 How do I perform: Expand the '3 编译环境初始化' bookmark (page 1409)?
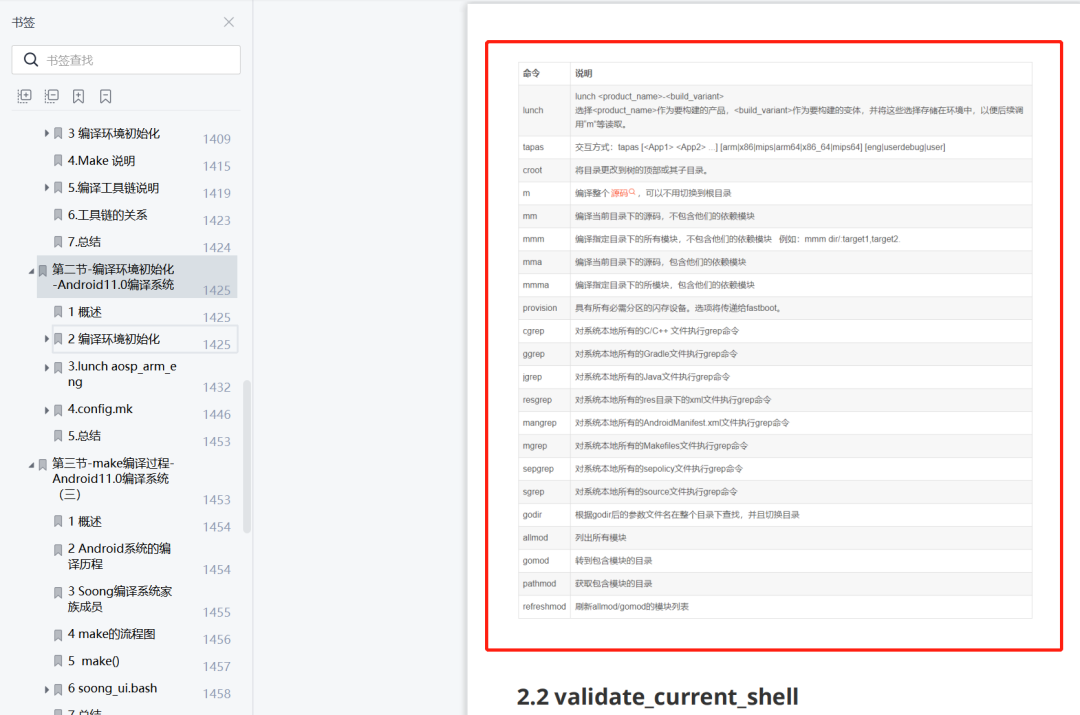(47, 133)
